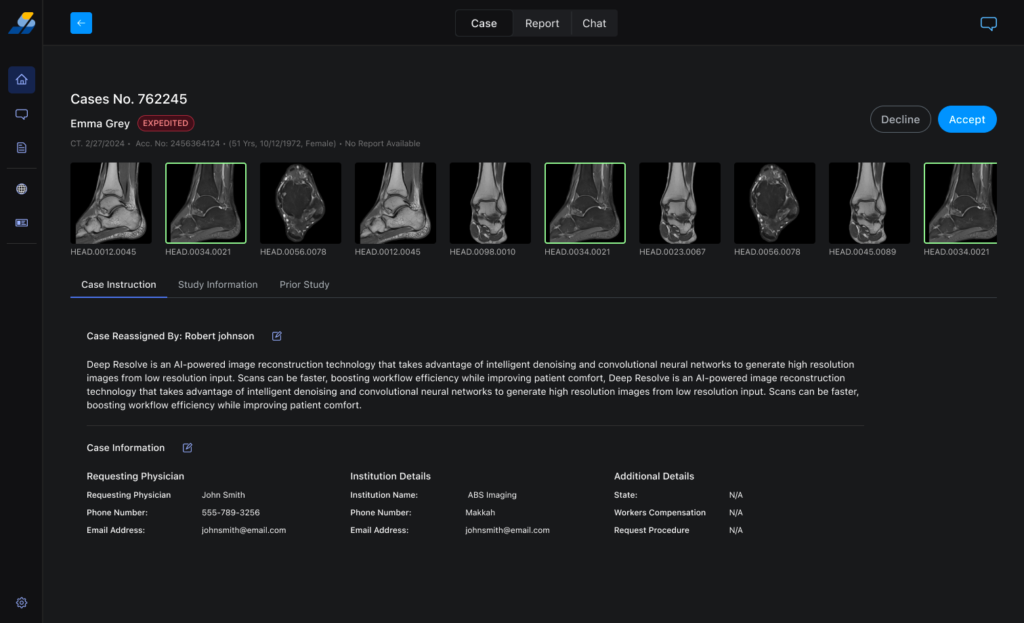Click the message icon at top right
Screen dimensions: 1024x623
[x=988, y=23]
